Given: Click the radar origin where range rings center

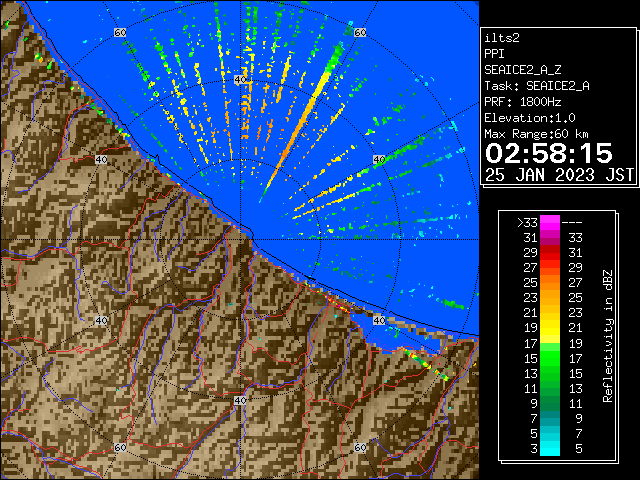Looking at the screenshot, I should point(240,240).
